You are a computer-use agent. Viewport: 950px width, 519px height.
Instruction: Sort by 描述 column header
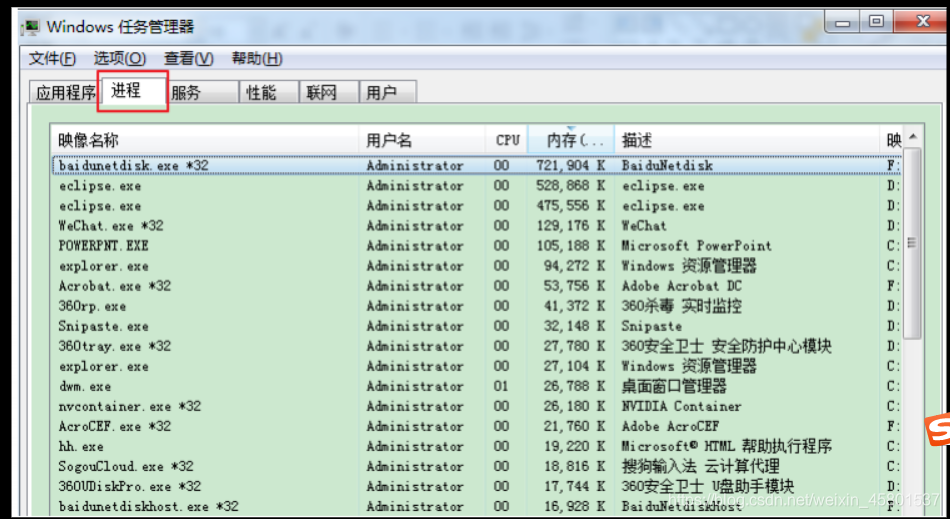(x=747, y=140)
